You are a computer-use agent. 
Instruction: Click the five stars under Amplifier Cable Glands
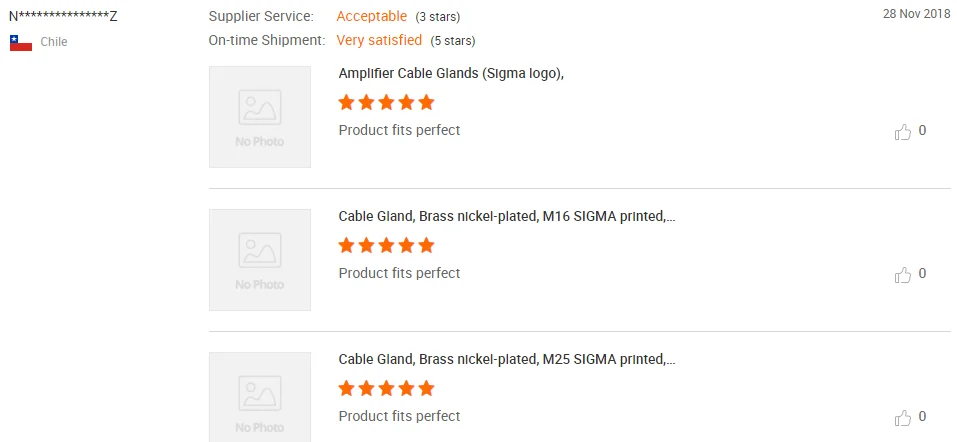click(x=386, y=102)
